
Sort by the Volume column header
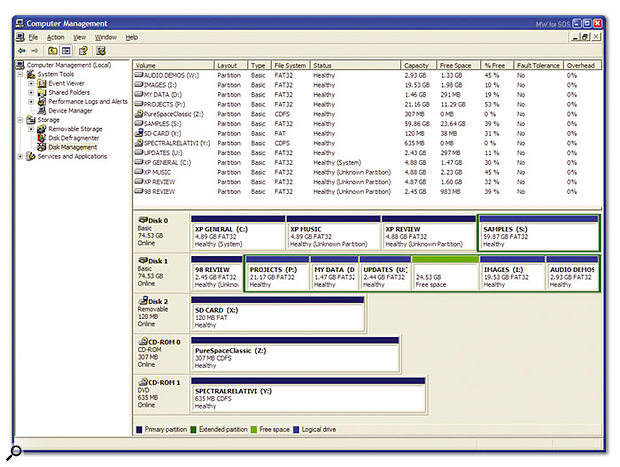pyautogui.click(x=174, y=65)
